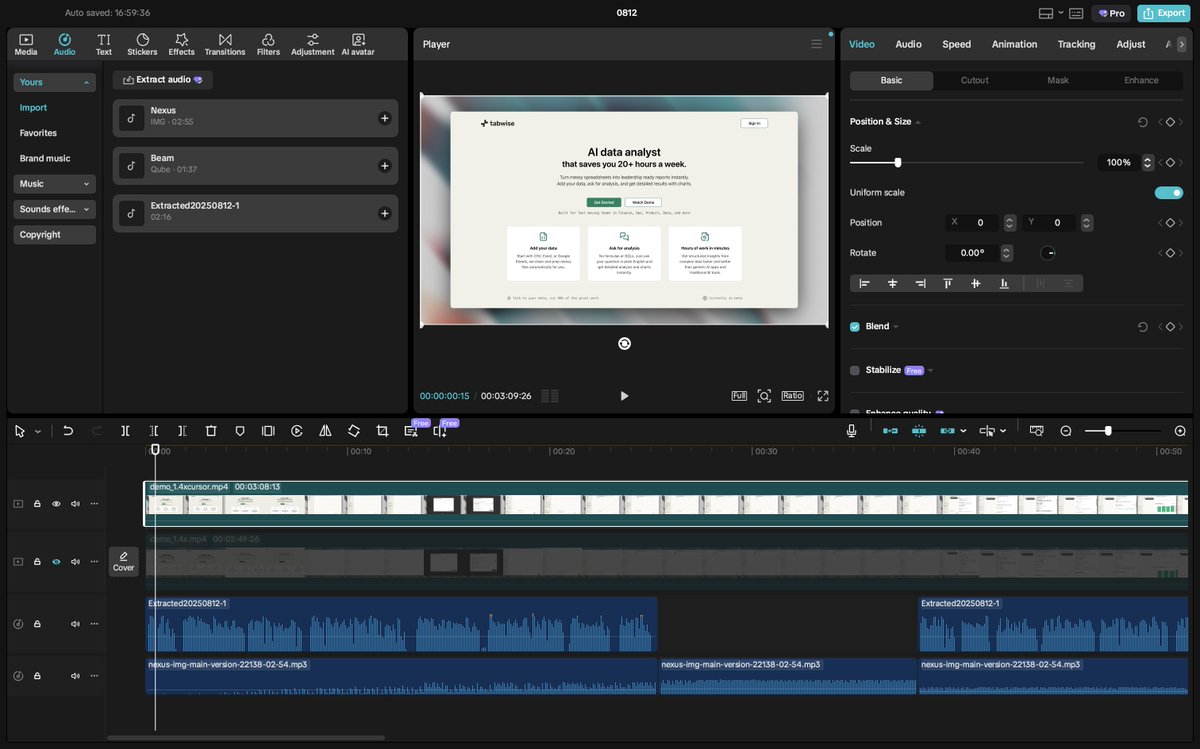
Task: Switch to the Speed tab
Action: (957, 44)
